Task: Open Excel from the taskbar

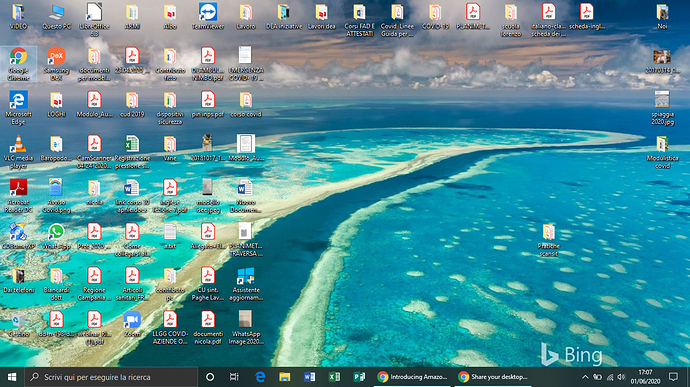Action: point(334,377)
